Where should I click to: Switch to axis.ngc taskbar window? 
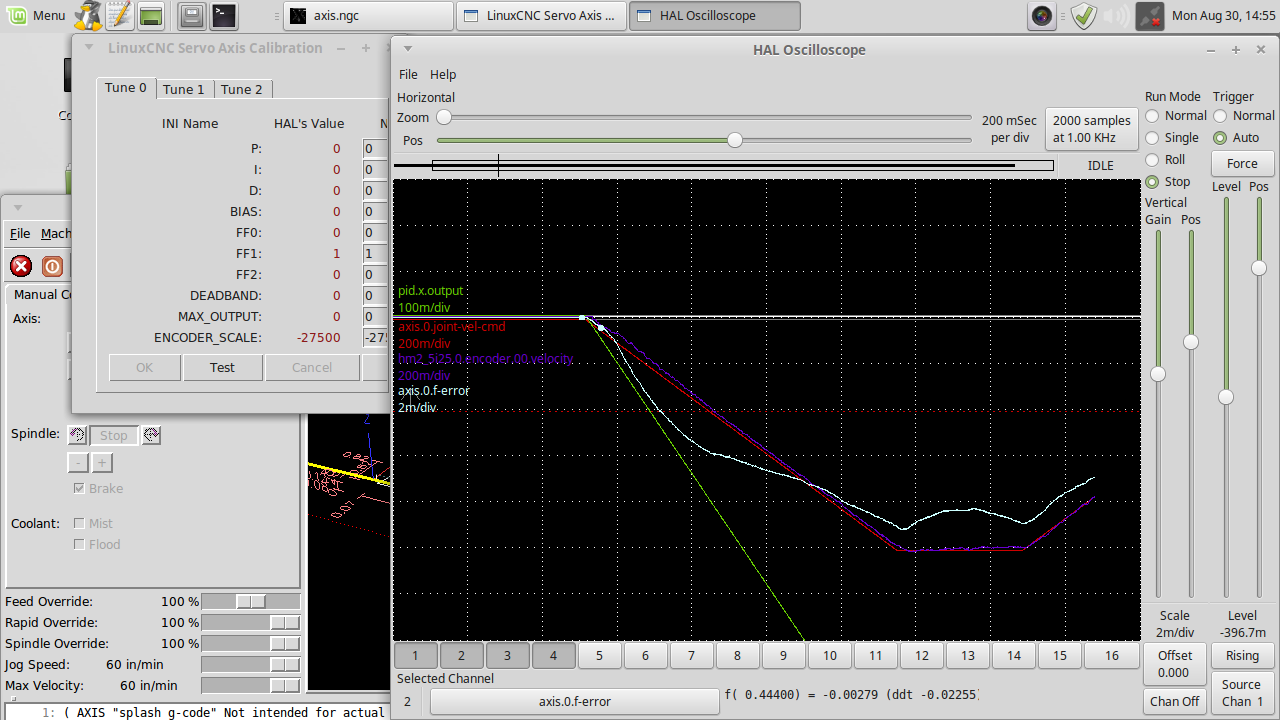point(368,15)
